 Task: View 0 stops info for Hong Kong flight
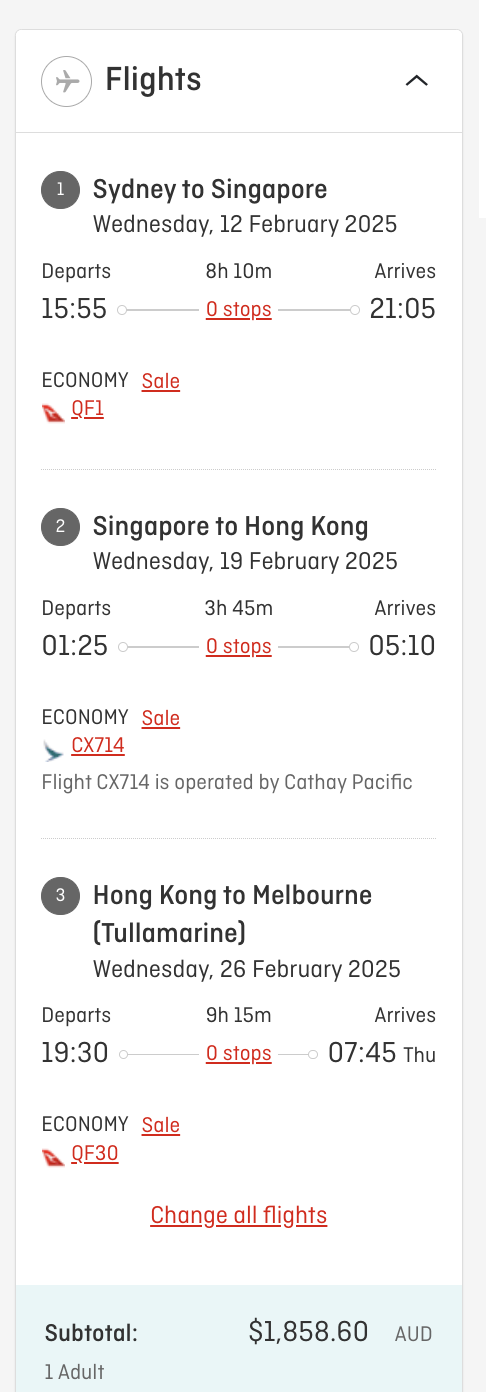[239, 1054]
